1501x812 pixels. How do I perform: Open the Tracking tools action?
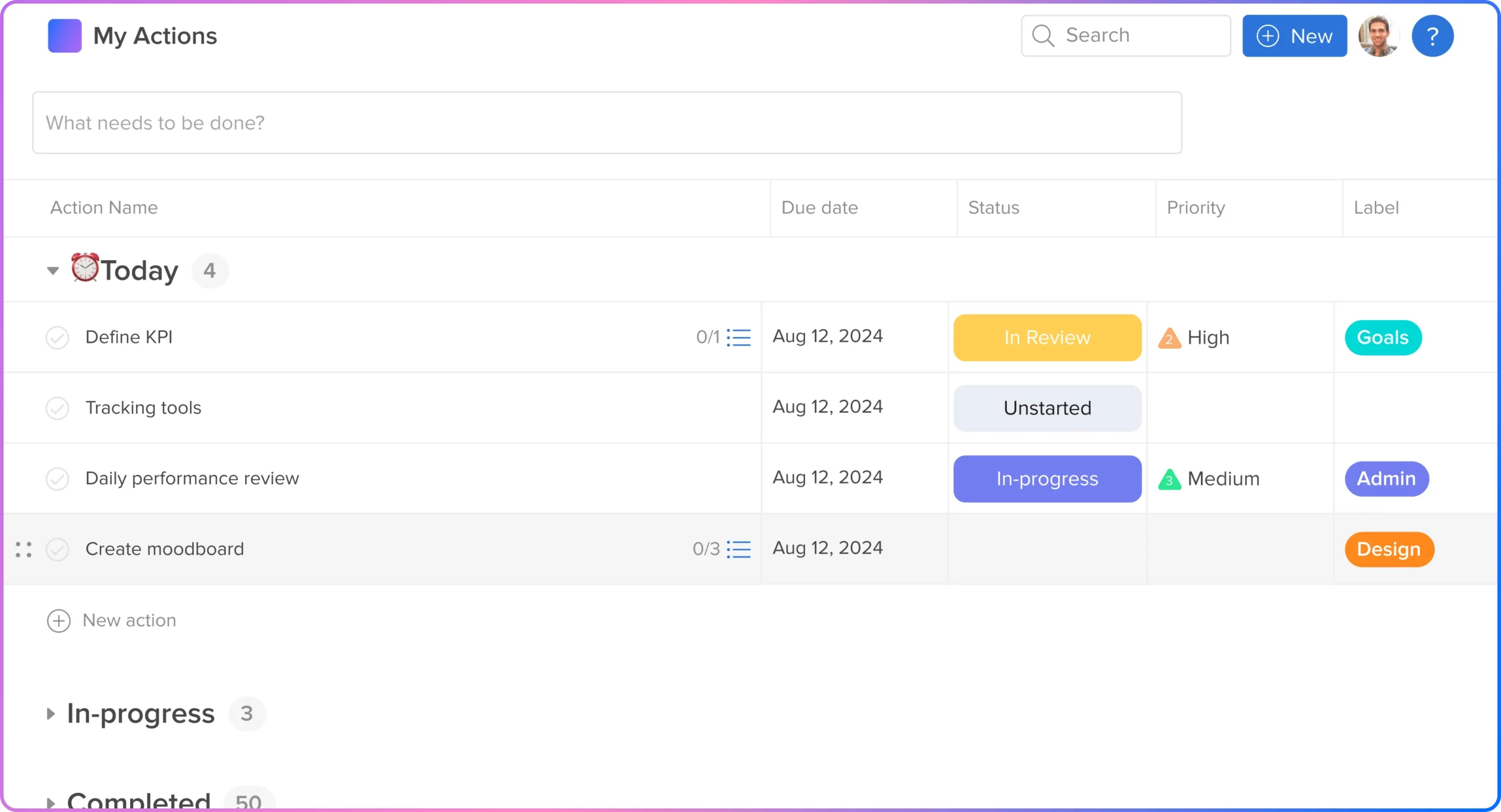pyautogui.click(x=143, y=407)
